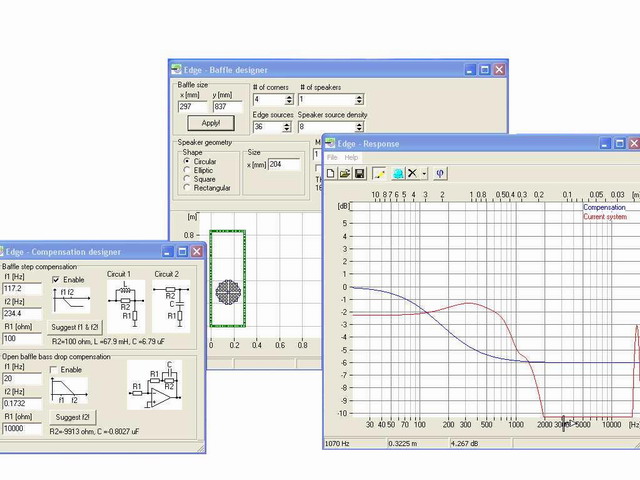Click the circular speaker on the baffle drawing
Viewport: 640px width, 480px height.
click(x=228, y=292)
